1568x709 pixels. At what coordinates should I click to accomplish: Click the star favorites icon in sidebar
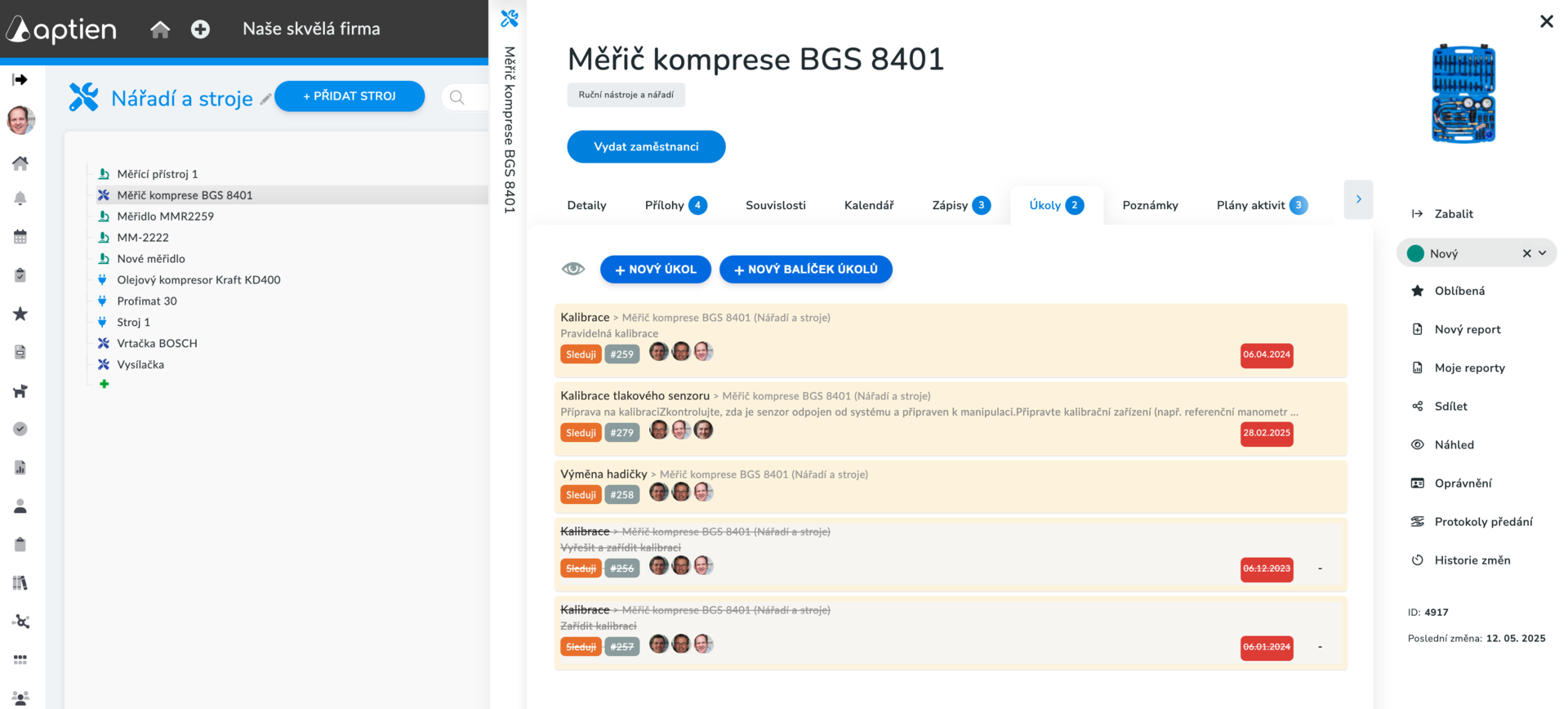[x=20, y=314]
